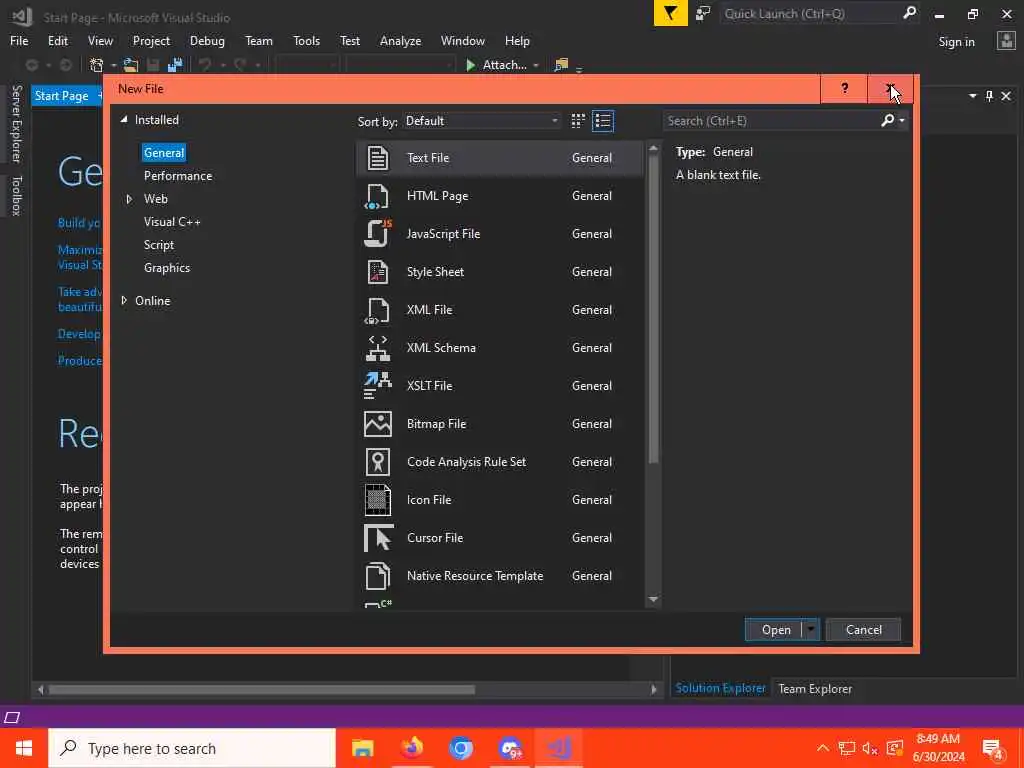Open the Solution Explorer window position dropdown
This screenshot has height=768, width=1024.
click(972, 96)
